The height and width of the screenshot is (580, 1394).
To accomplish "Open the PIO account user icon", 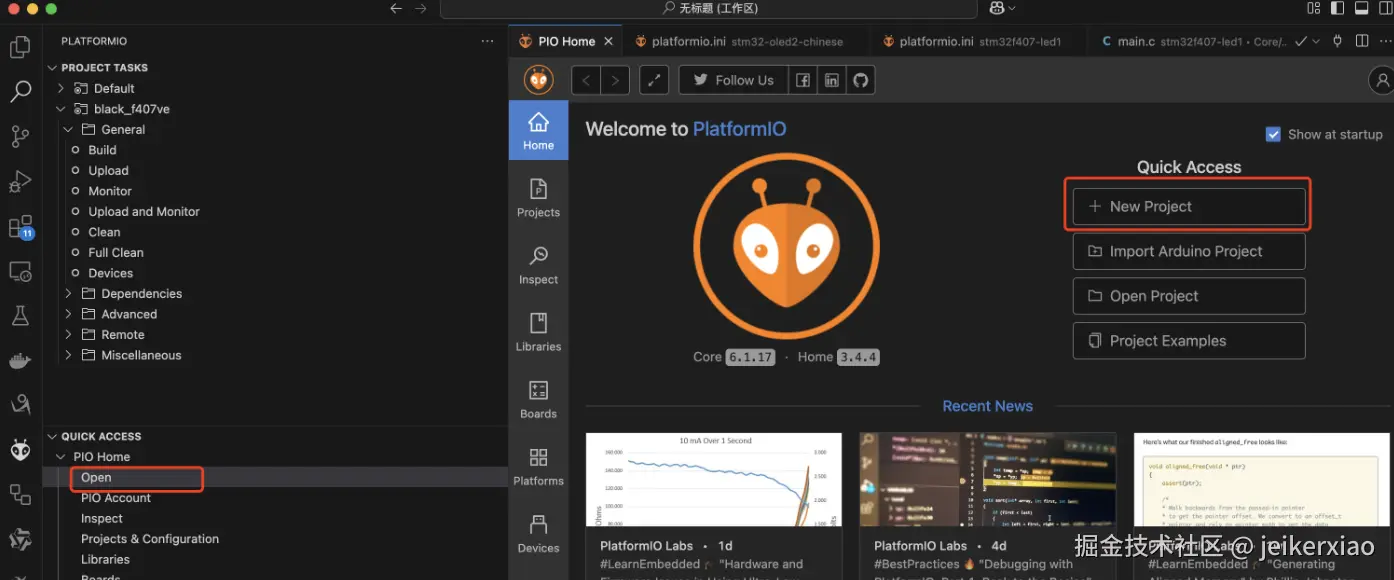I will tap(1382, 80).
